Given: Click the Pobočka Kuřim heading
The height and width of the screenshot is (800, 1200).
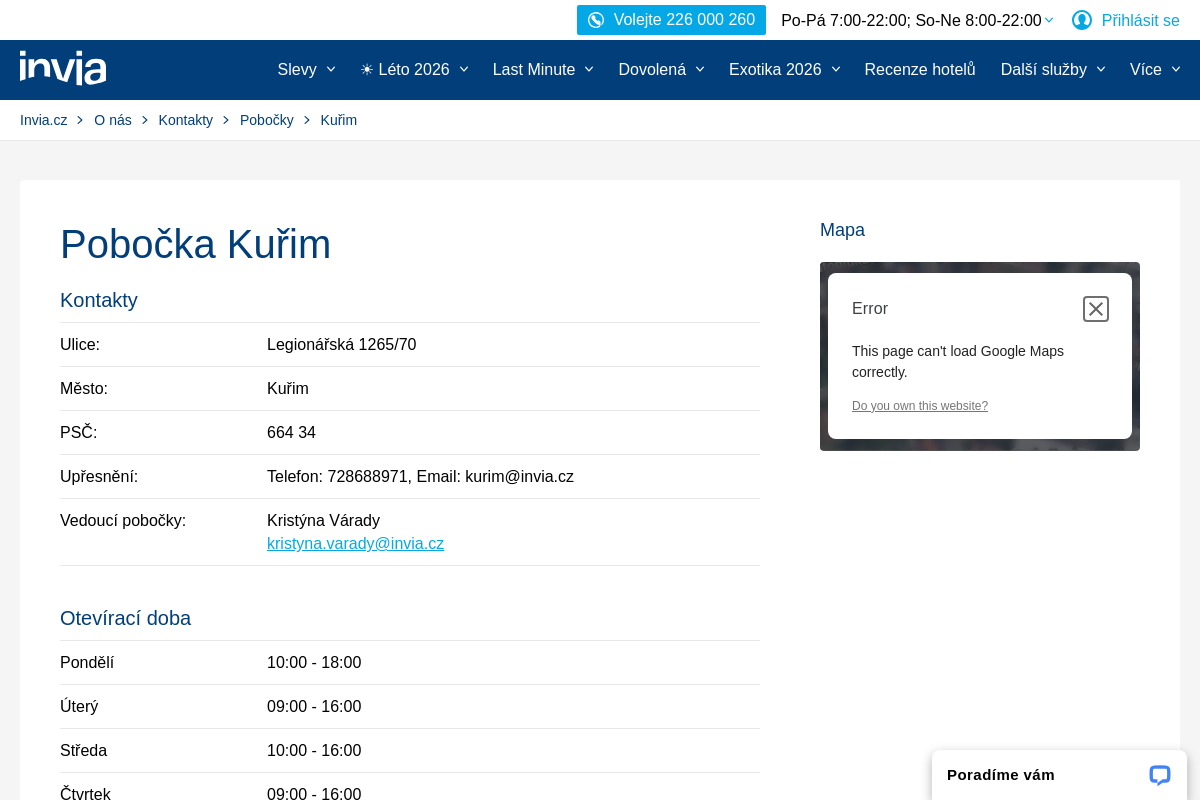Looking at the screenshot, I should pyautogui.click(x=195, y=244).
